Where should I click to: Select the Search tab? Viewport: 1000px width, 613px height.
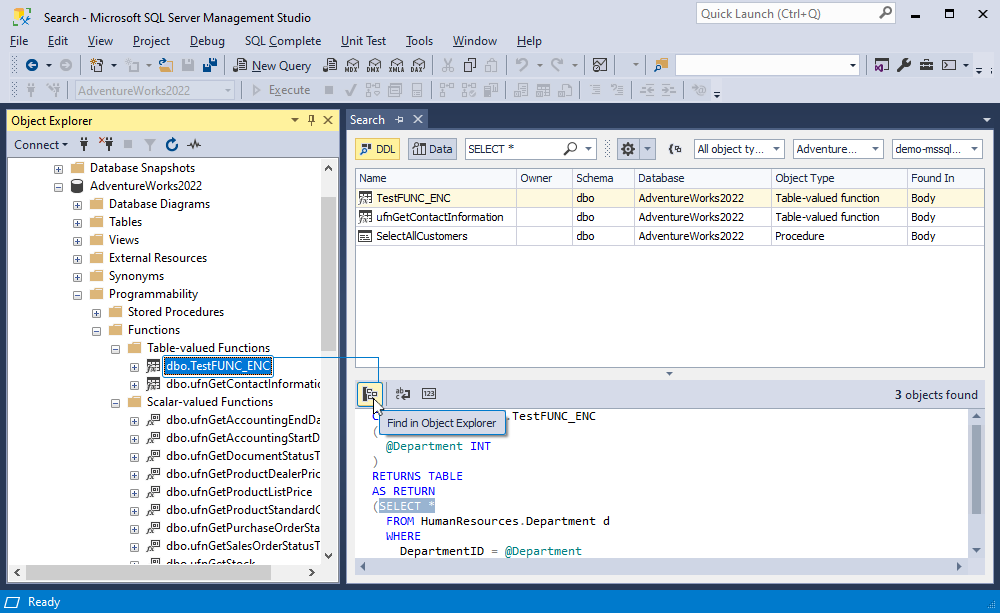click(367, 120)
